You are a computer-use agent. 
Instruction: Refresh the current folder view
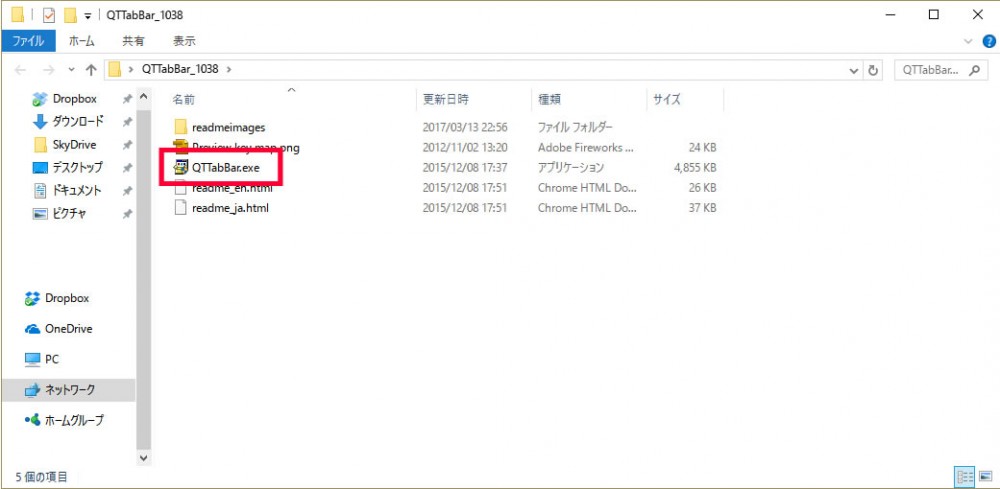coord(874,71)
